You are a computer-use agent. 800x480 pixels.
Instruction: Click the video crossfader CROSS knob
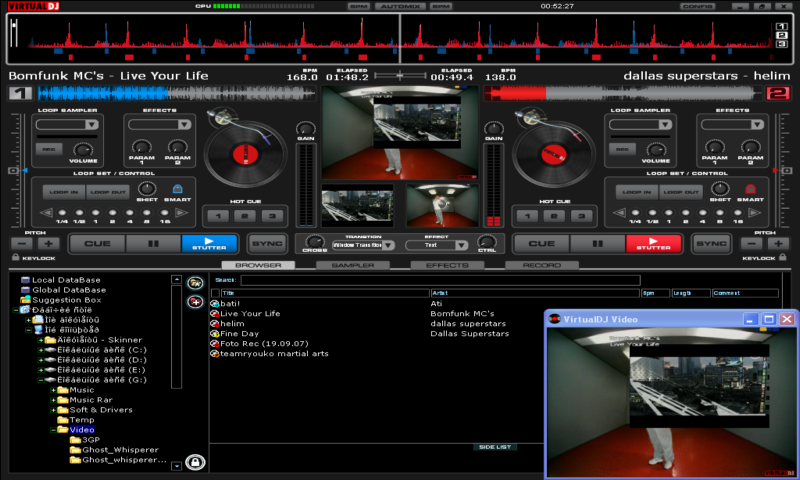[x=314, y=241]
